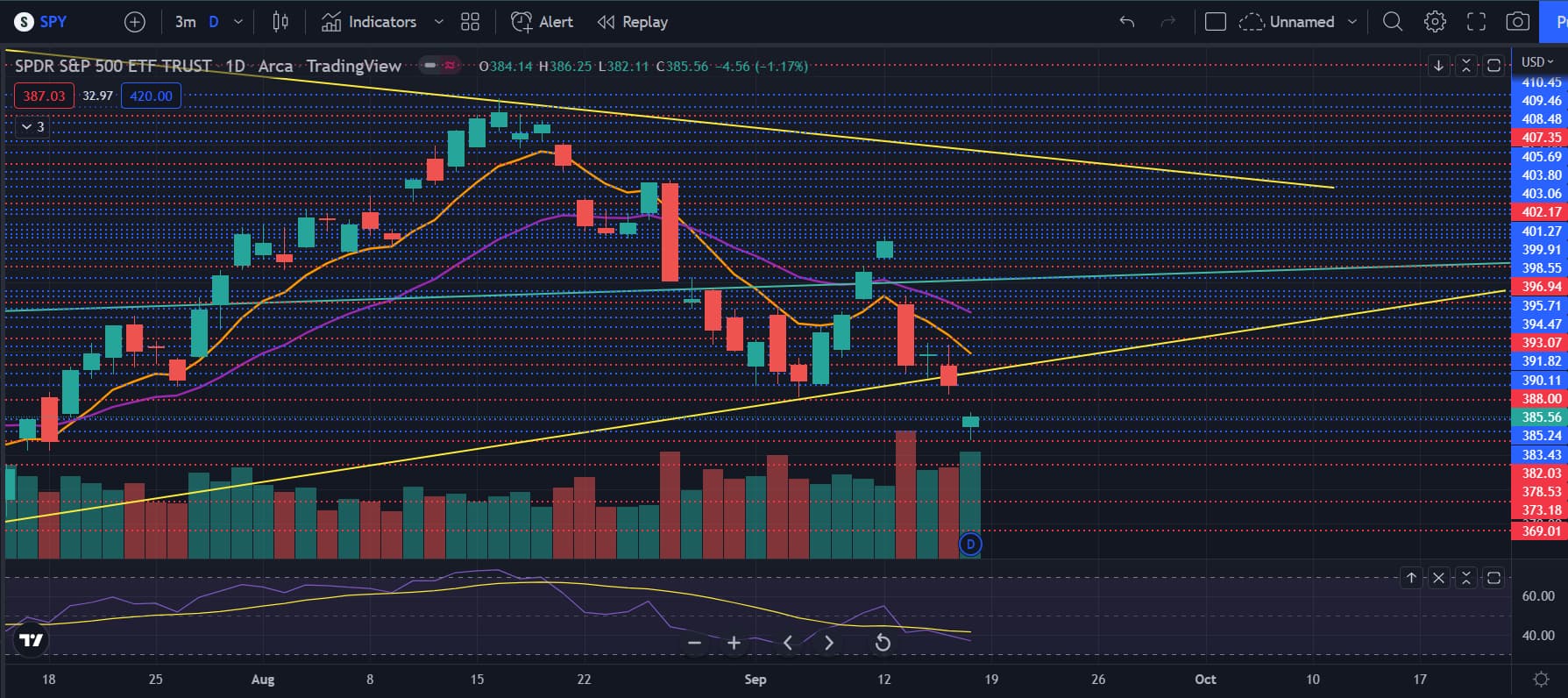Image resolution: width=1568 pixels, height=698 pixels.
Task: Reset the chart view
Action: pyautogui.click(x=883, y=643)
